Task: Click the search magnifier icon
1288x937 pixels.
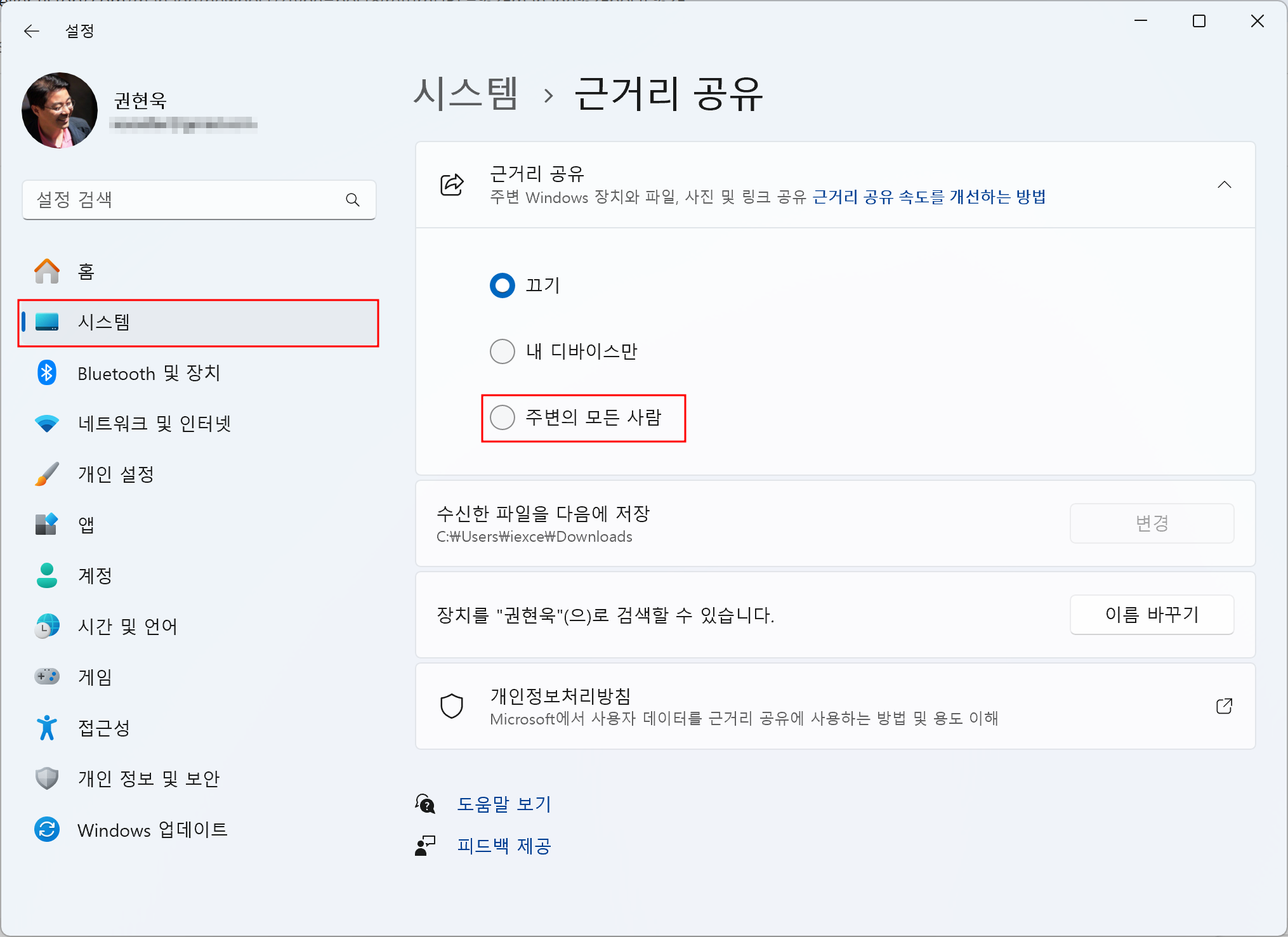Action: coord(353,200)
